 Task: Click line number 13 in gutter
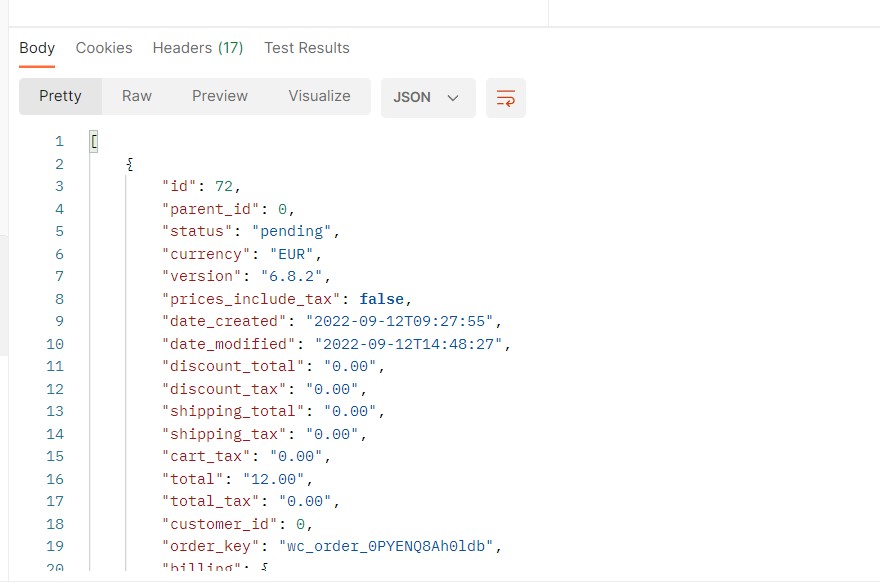point(55,411)
